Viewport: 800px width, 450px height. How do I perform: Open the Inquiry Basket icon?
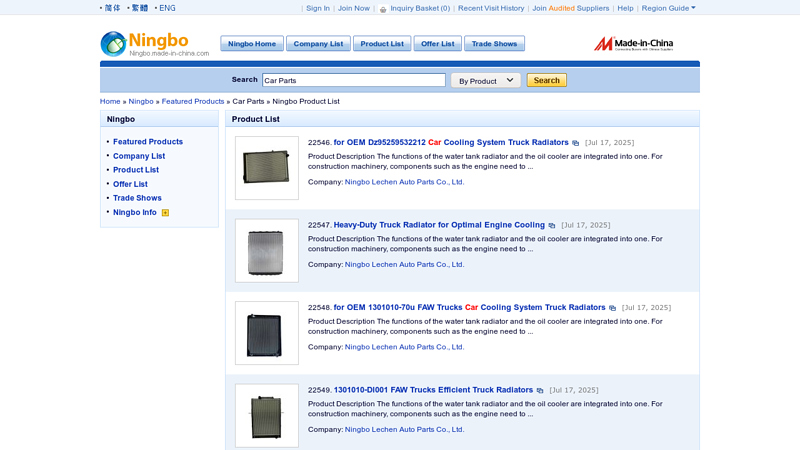(x=383, y=9)
